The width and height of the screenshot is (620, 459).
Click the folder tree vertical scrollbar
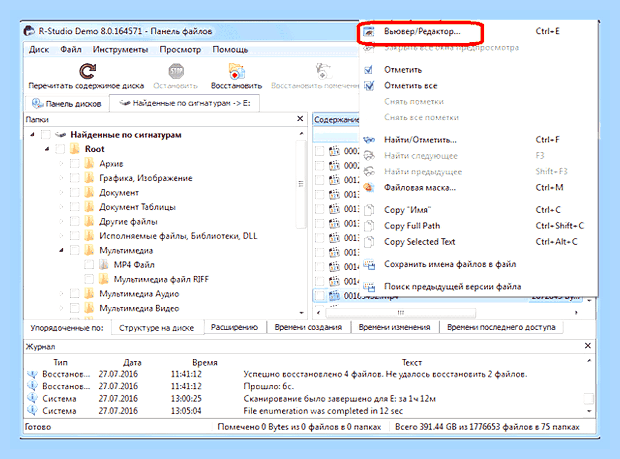click(x=301, y=184)
